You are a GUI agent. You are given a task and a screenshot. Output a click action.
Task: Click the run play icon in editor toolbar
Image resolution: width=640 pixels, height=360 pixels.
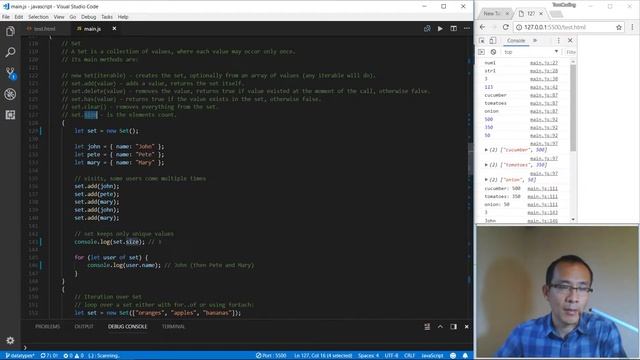(440, 29)
